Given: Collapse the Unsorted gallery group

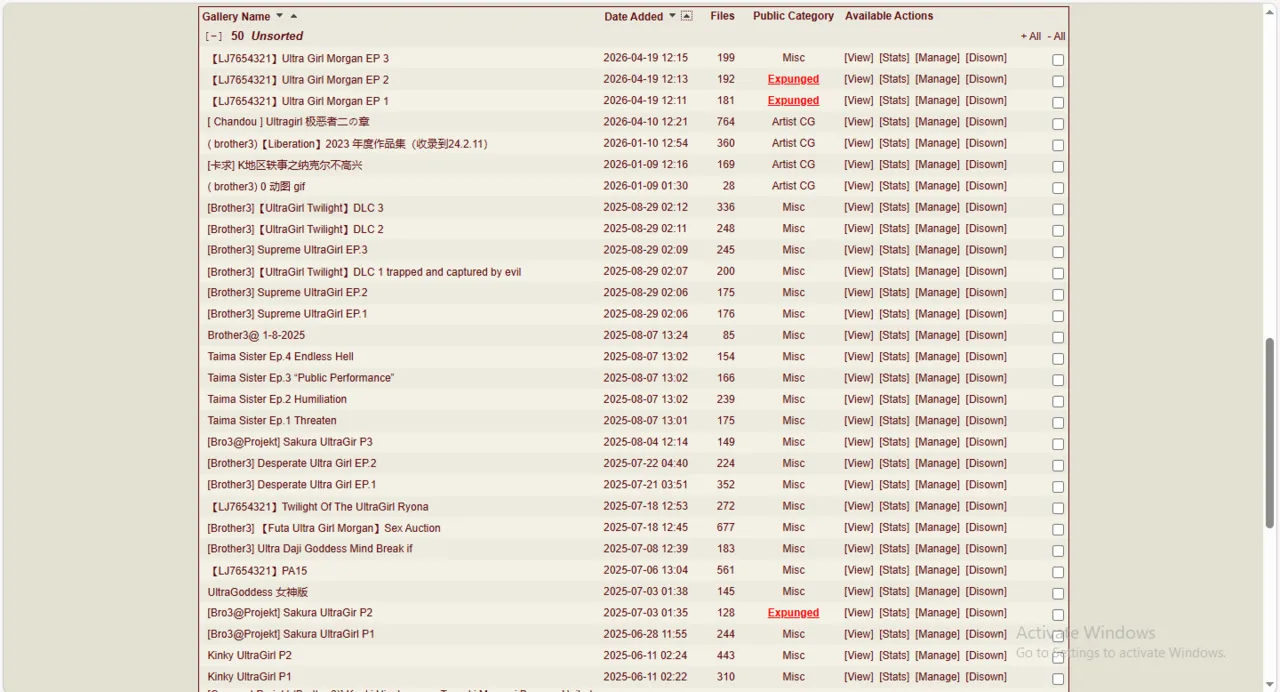Looking at the screenshot, I should point(213,36).
